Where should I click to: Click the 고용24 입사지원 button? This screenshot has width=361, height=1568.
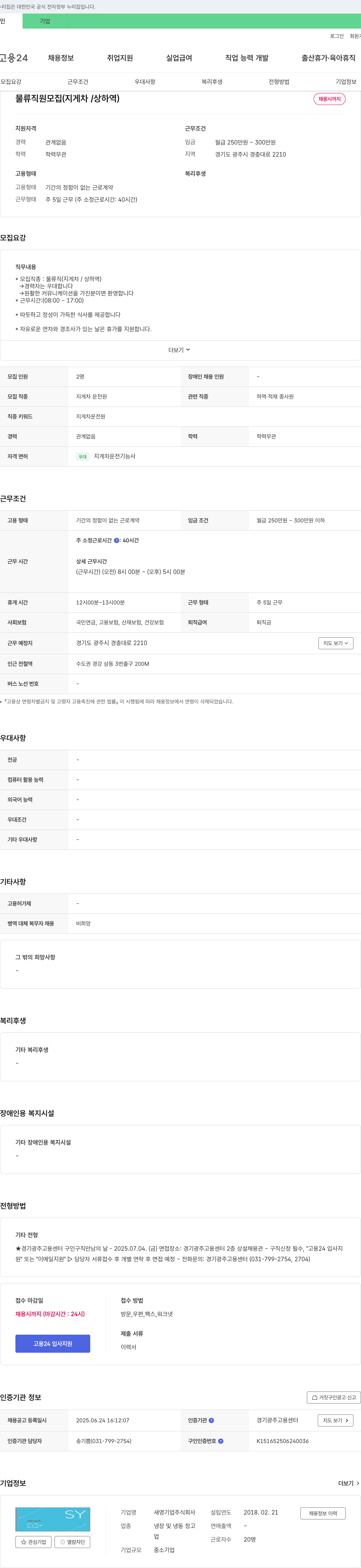53,1343
